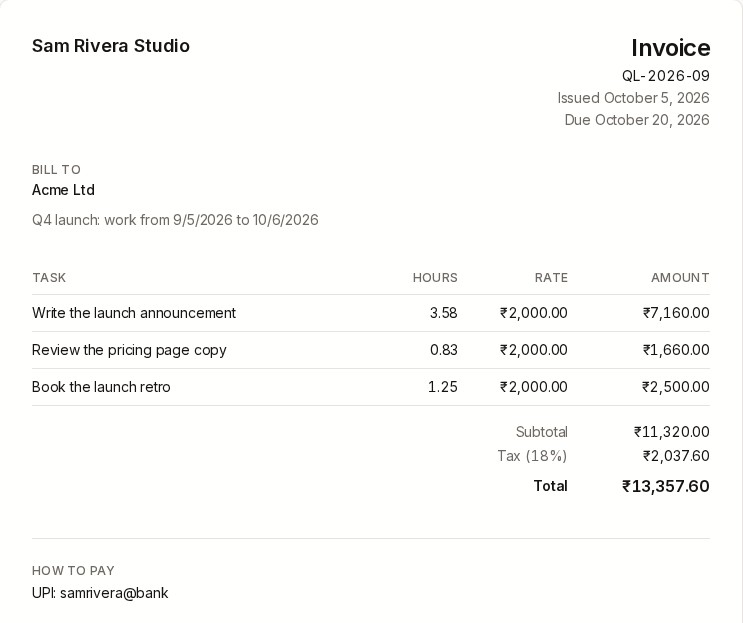Select Review the pricing page copy task
This screenshot has width=743, height=623.
click(129, 350)
